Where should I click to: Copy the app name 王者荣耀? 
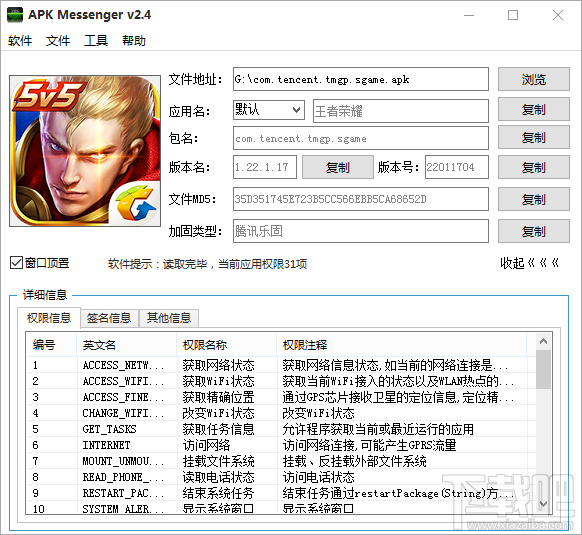pos(534,109)
